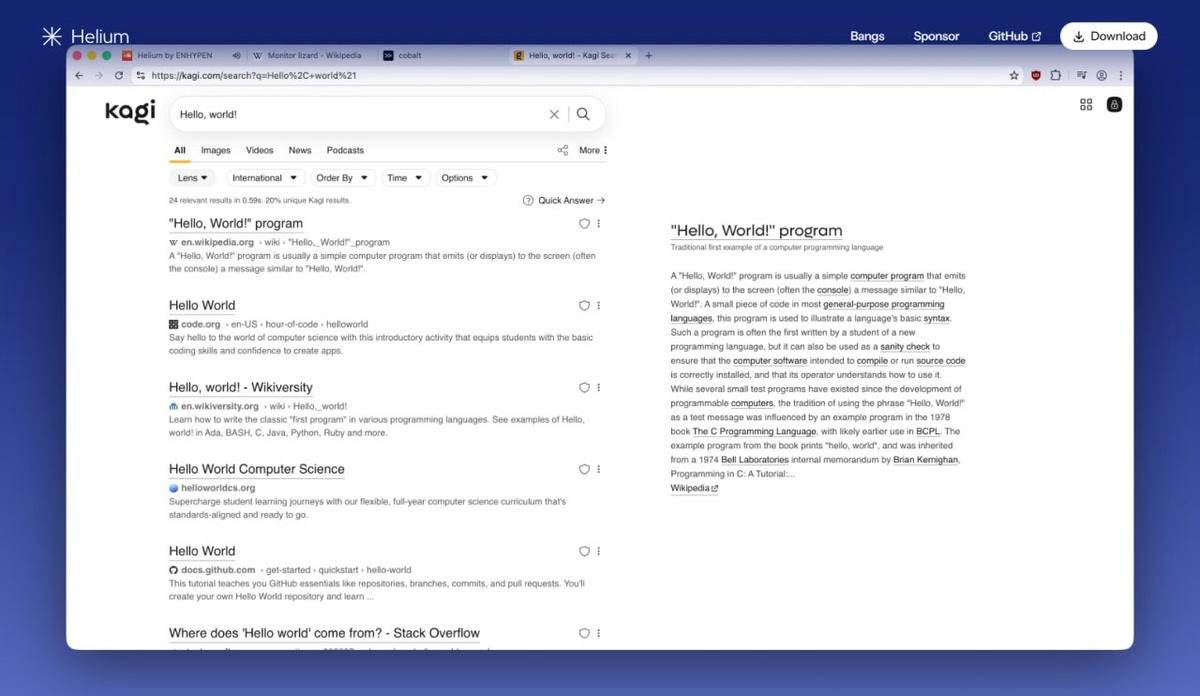1200x696 pixels.
Task: Open the browser profile avatar icon
Action: [x=1102, y=75]
